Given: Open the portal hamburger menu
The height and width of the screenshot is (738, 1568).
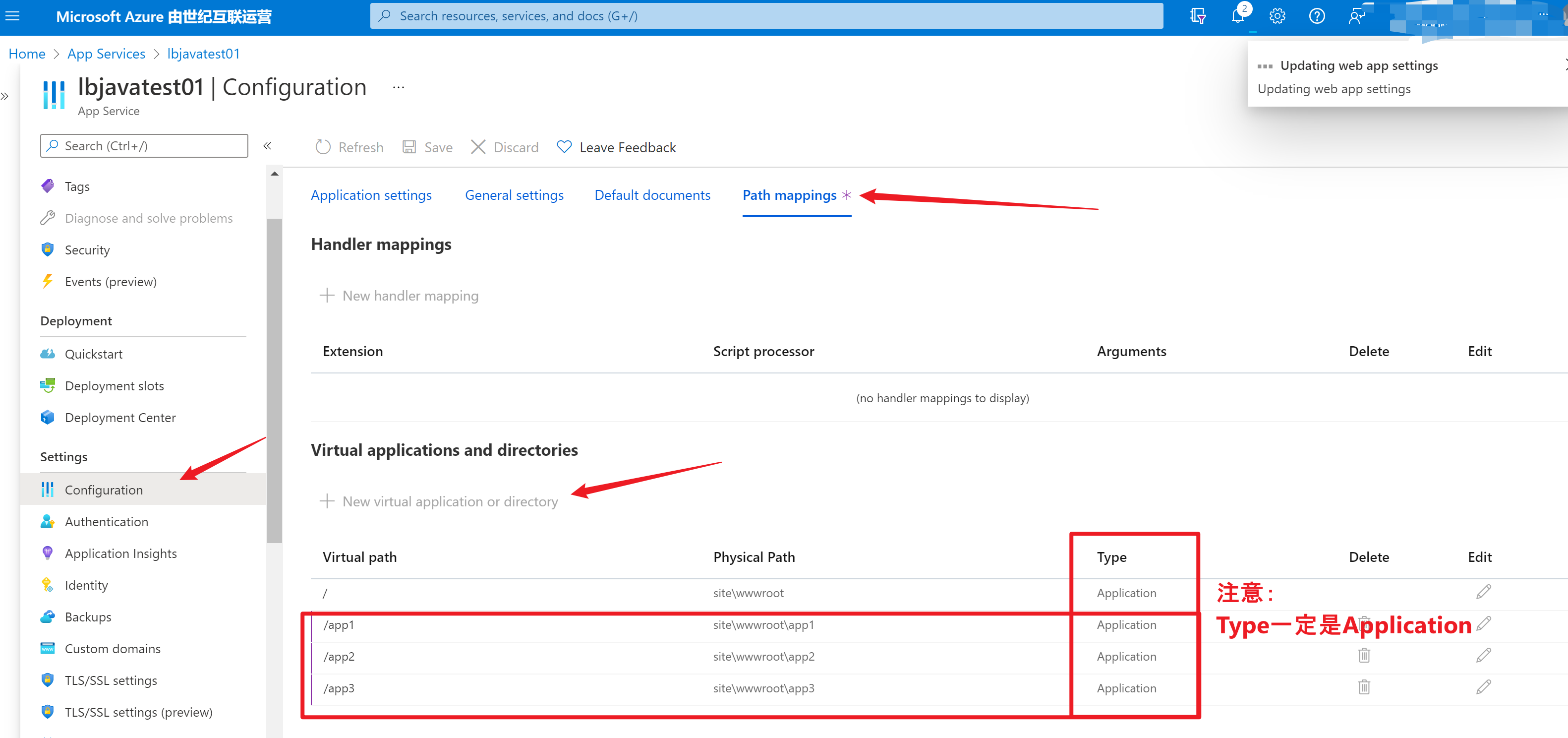Looking at the screenshot, I should pyautogui.click(x=13, y=16).
